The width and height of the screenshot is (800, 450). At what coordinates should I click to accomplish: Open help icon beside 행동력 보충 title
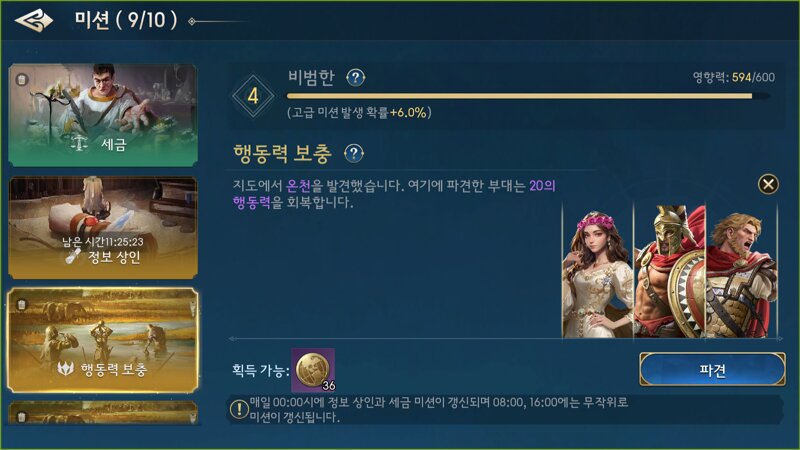[354, 153]
